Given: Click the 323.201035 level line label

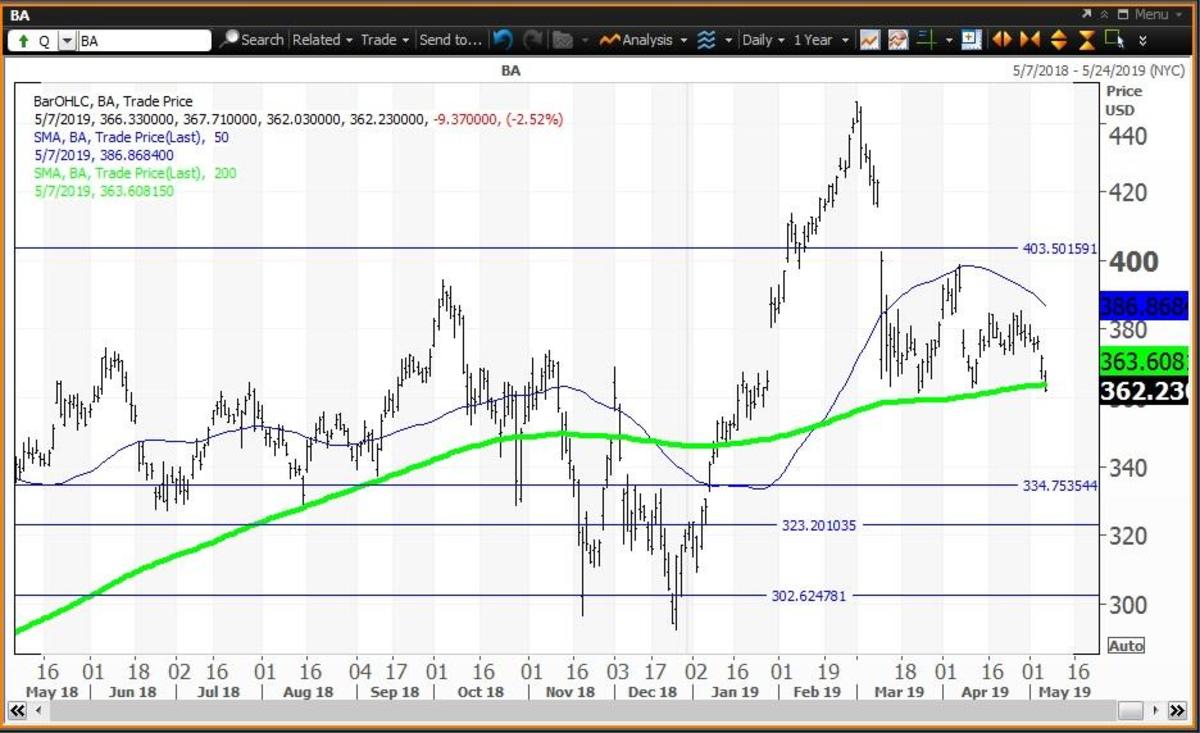Looking at the screenshot, I should pos(819,525).
